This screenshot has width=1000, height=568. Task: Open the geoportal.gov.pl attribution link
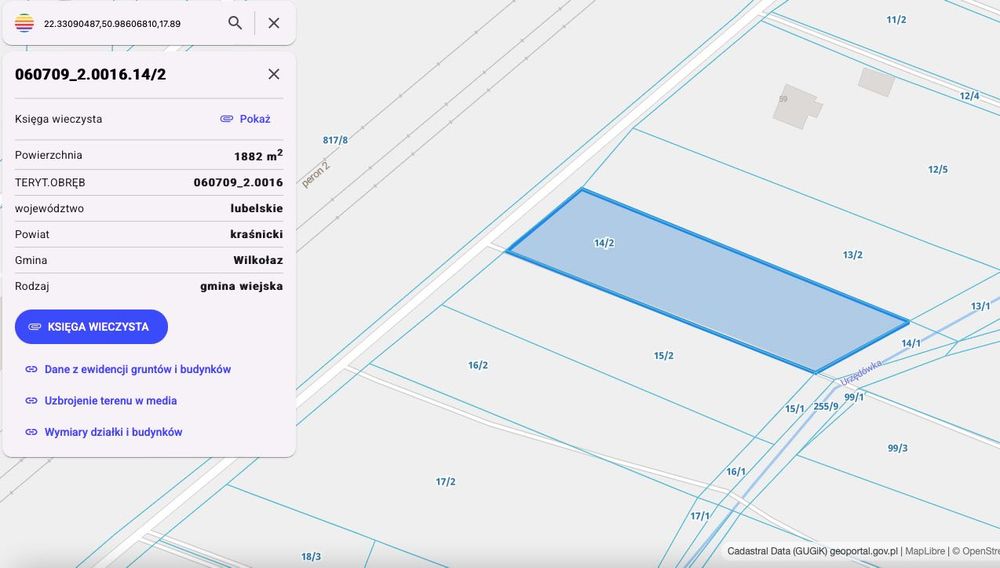864,551
